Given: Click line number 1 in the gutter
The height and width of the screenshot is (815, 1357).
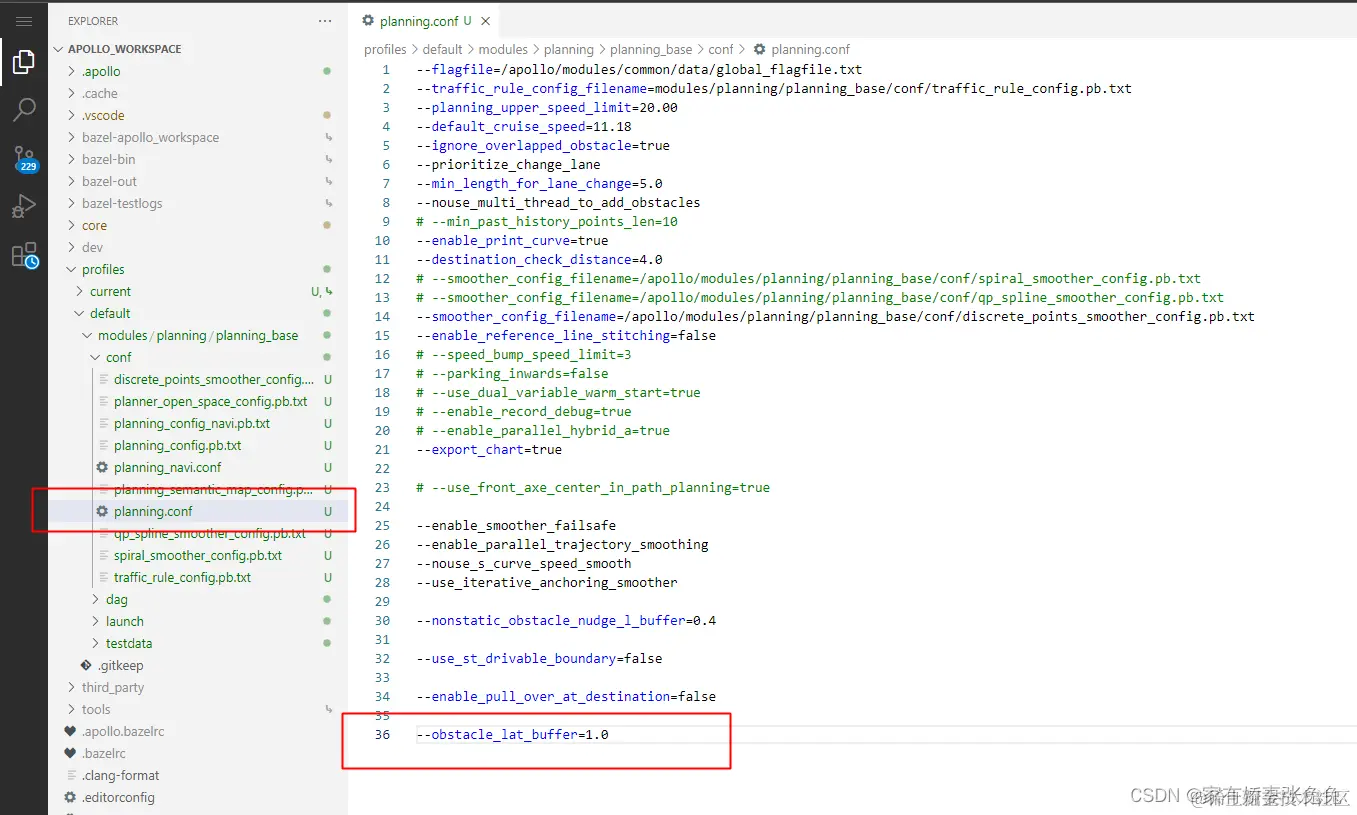Looking at the screenshot, I should 386,69.
